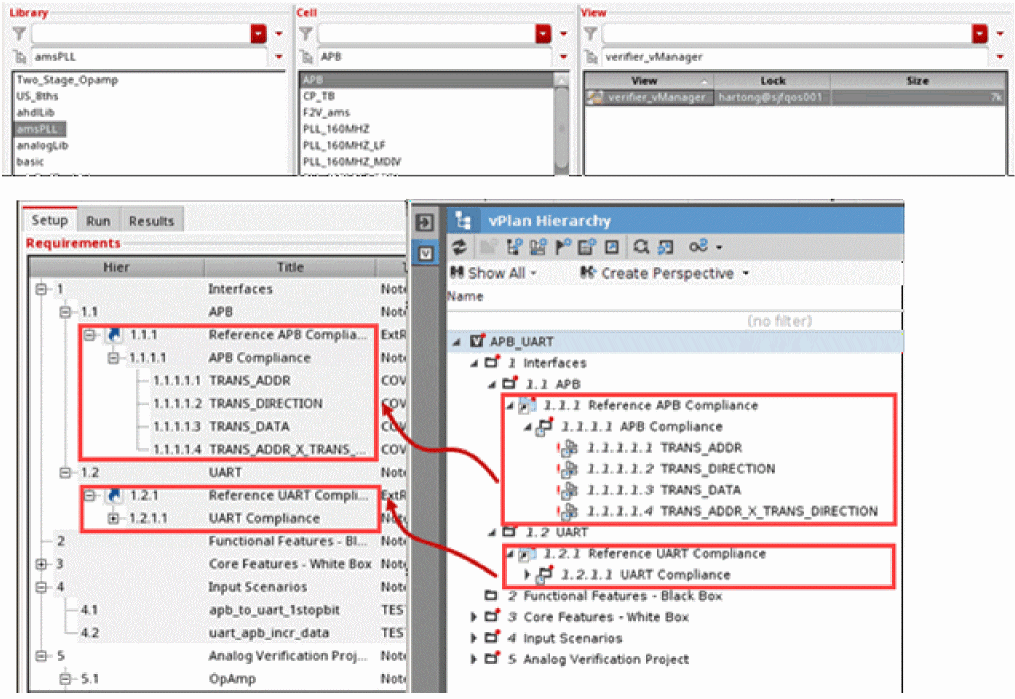Click the add hierarchy node toolbar icon
This screenshot has height=699, width=1015.
(515, 247)
